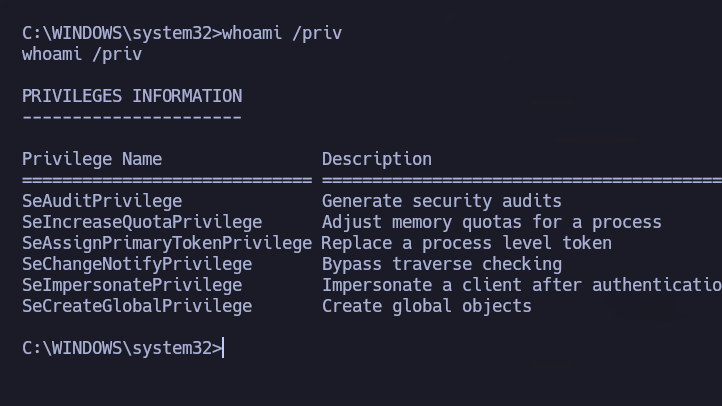Click the PRIVILEGES INFORMATION heading
This screenshot has height=406, width=722.
(x=132, y=96)
